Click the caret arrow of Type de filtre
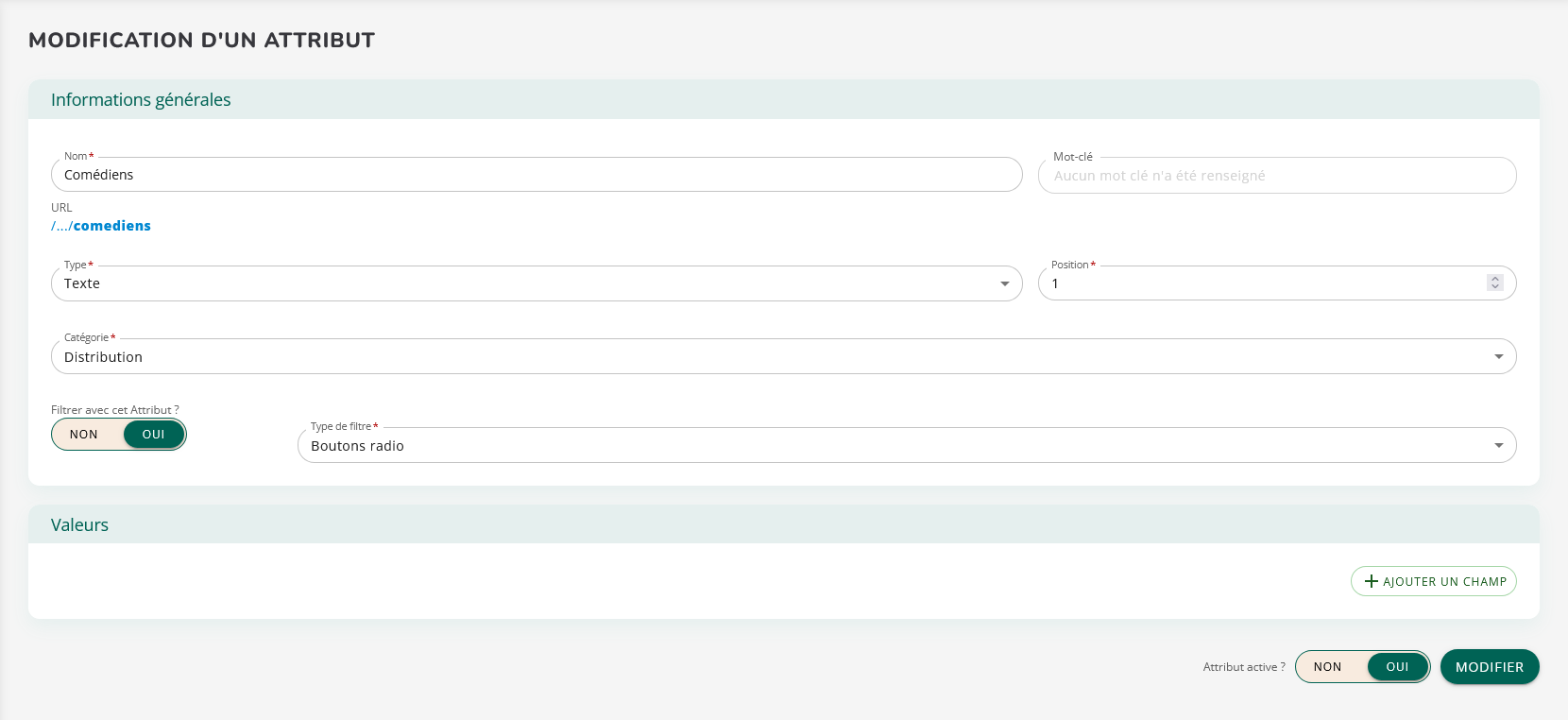The width and height of the screenshot is (1568, 720). point(1498,446)
